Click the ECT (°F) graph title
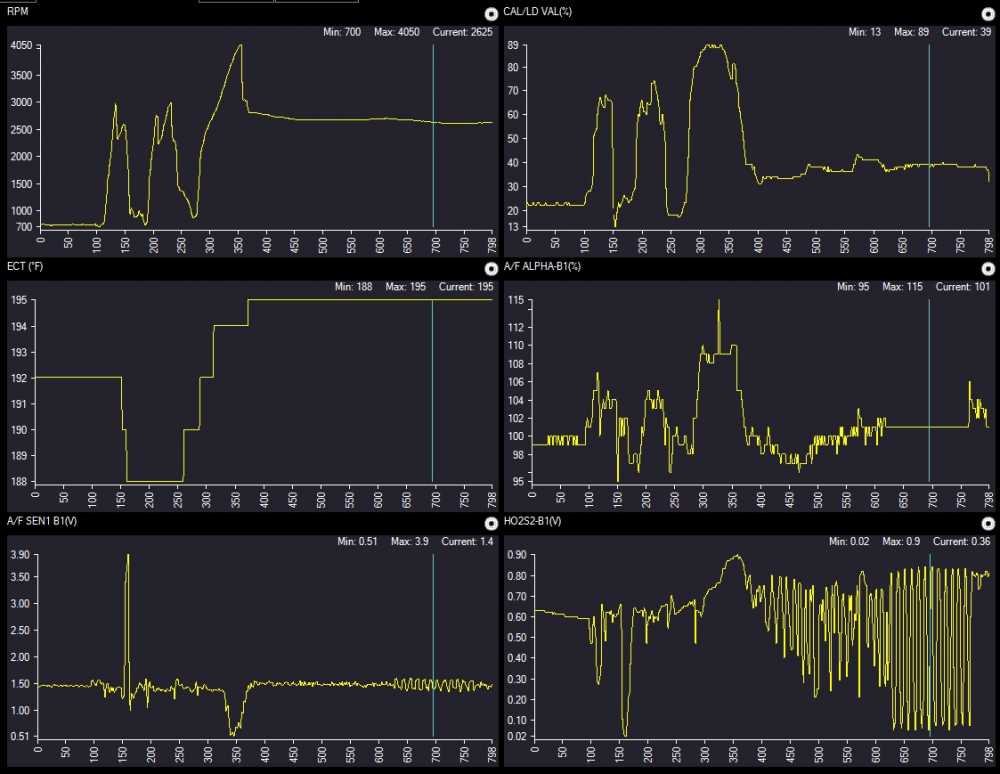This screenshot has height=774, width=1000. point(26,267)
